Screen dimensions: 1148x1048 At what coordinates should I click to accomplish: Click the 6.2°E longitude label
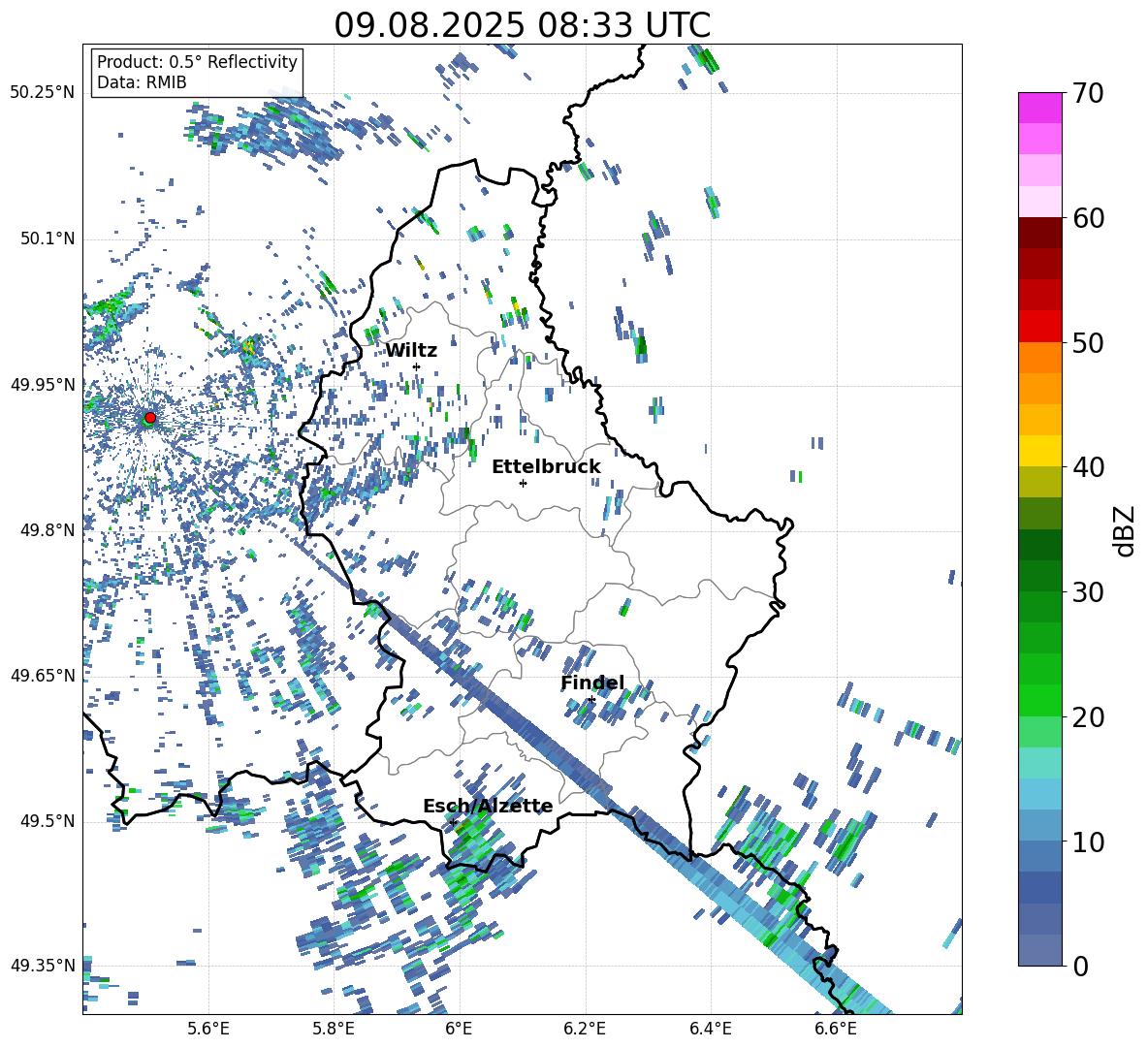[x=585, y=1029]
